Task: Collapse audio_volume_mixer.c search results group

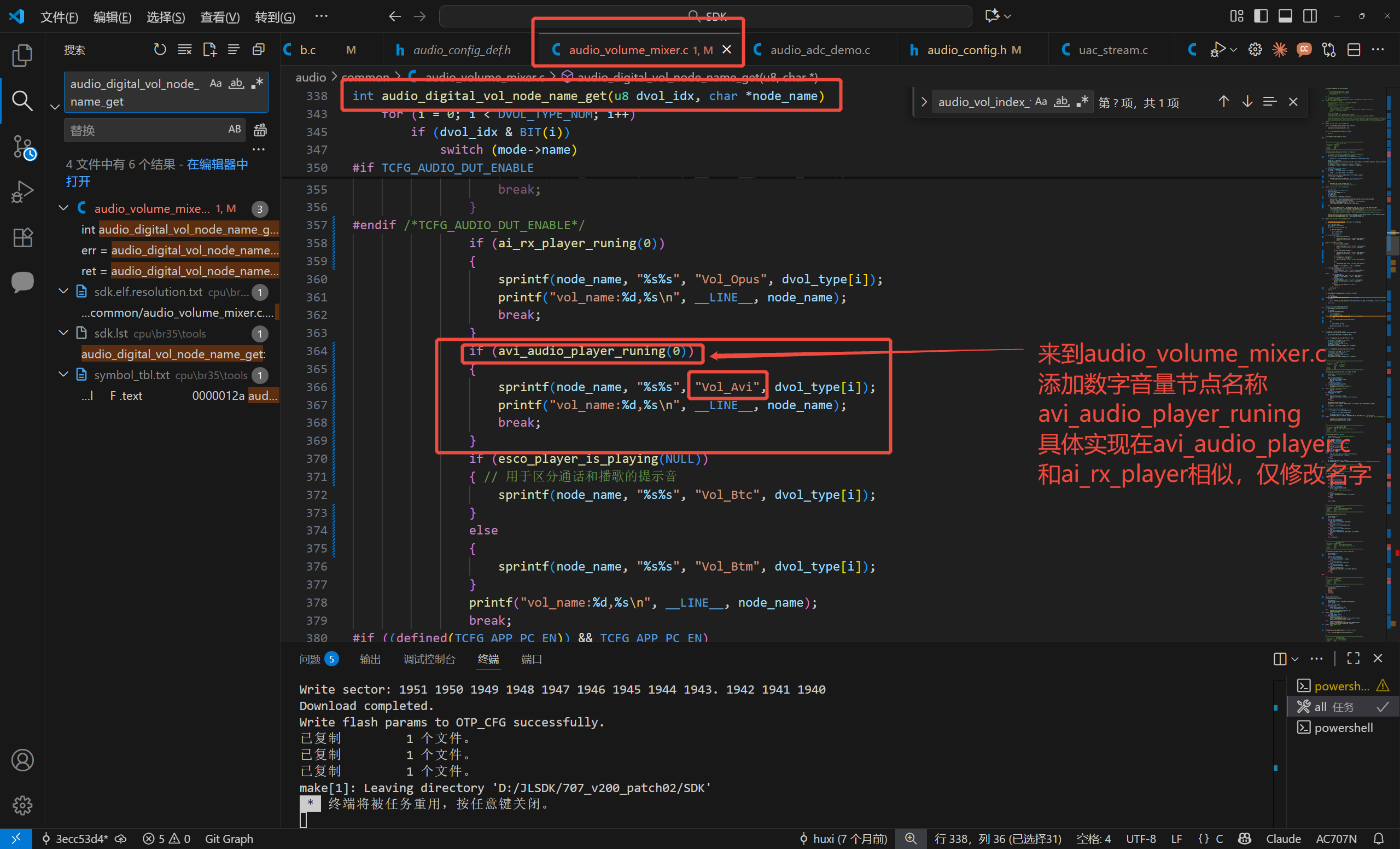Action: click(63, 208)
